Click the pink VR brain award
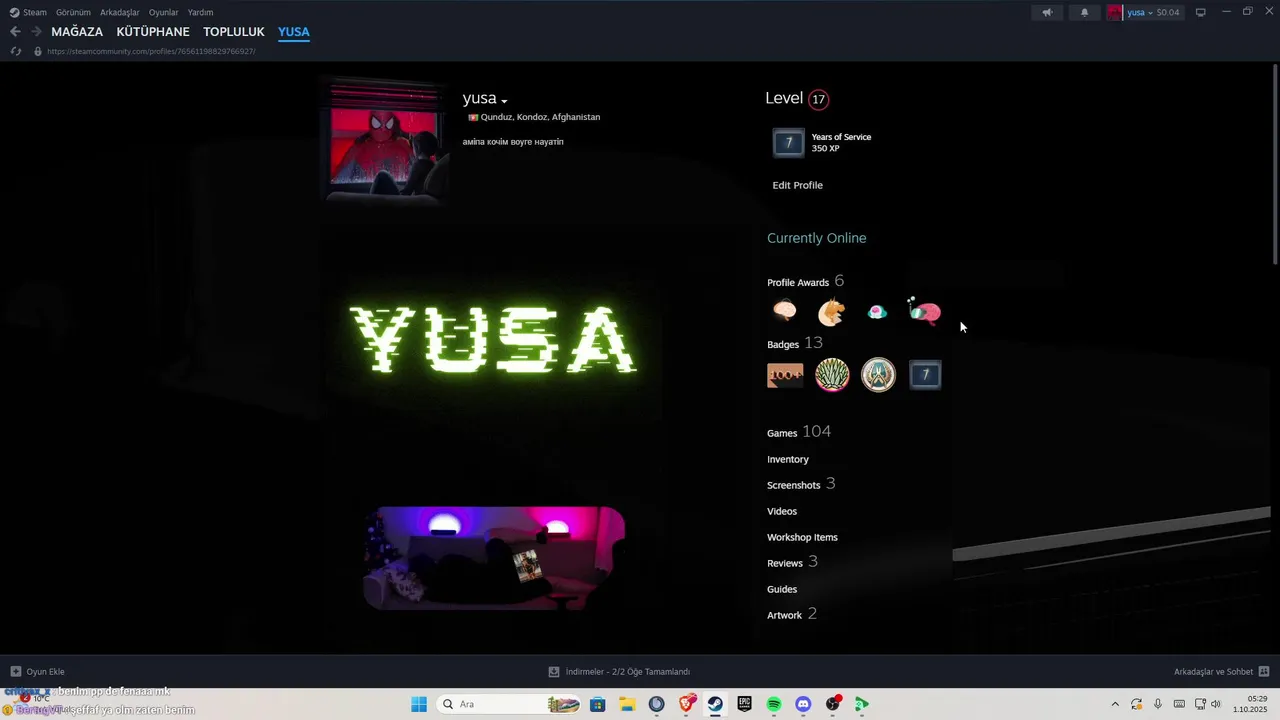The height and width of the screenshot is (720, 1280). click(x=924, y=312)
